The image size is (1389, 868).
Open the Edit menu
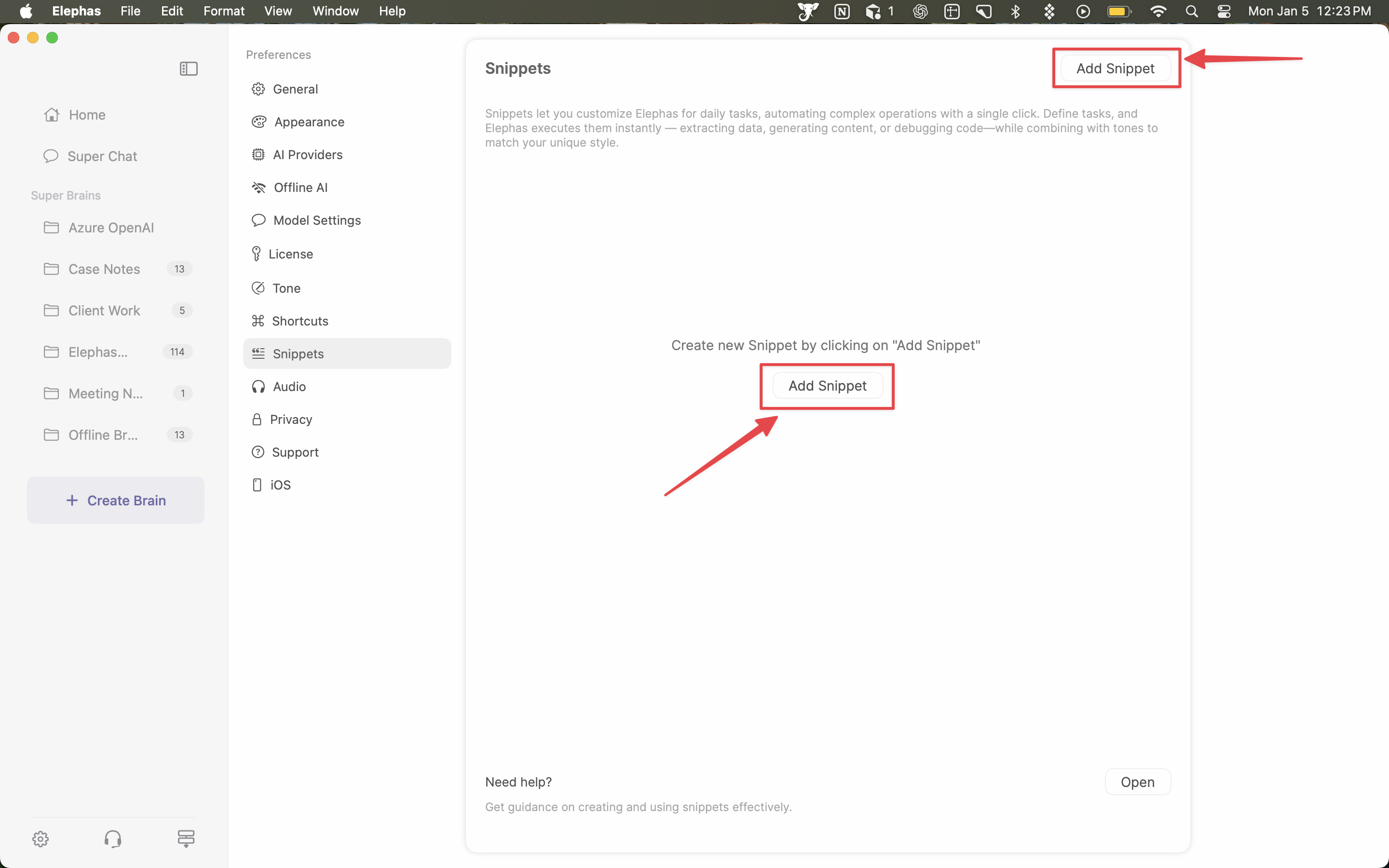point(172,11)
